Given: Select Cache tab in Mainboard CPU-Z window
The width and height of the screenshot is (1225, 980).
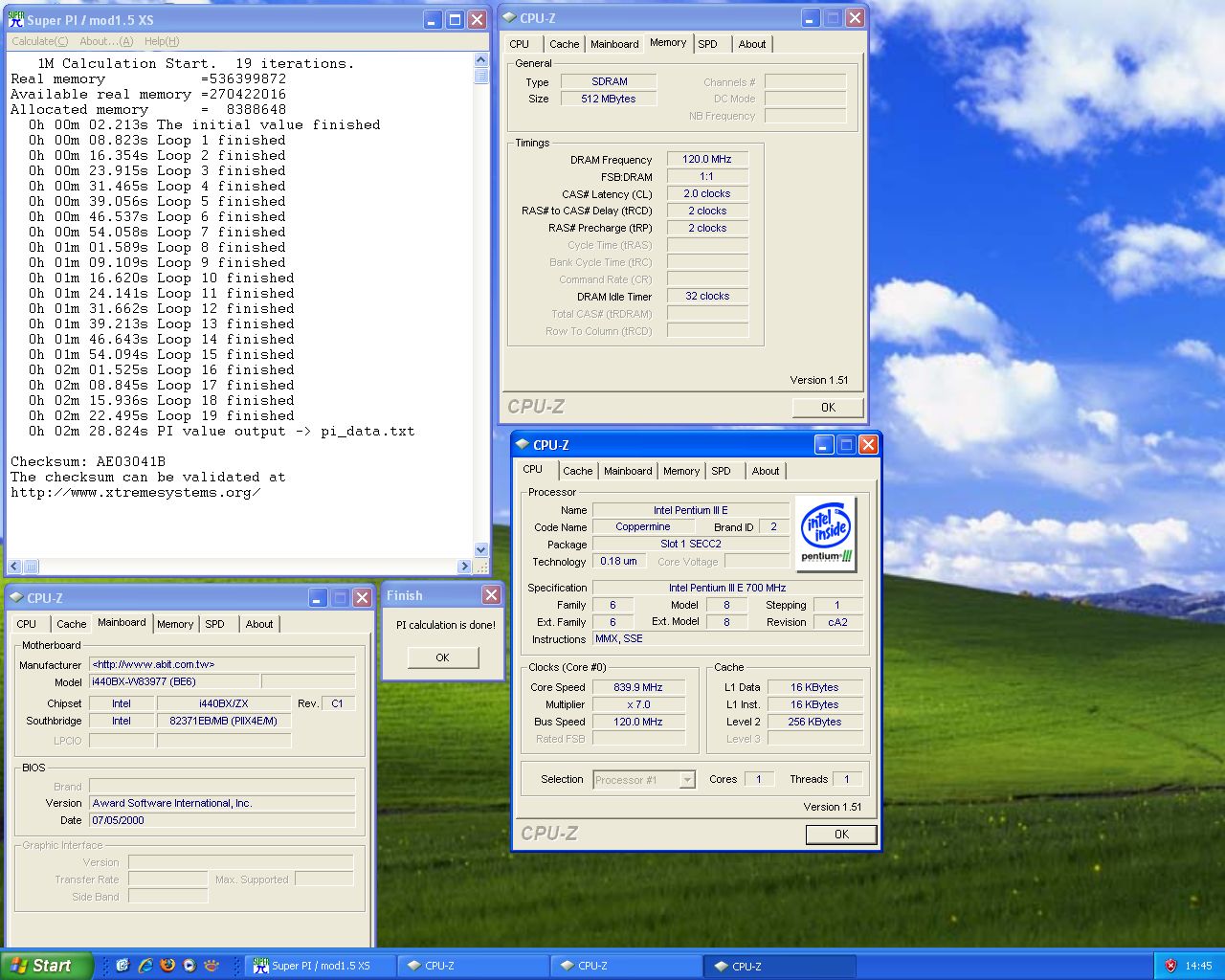Looking at the screenshot, I should pos(71,624).
